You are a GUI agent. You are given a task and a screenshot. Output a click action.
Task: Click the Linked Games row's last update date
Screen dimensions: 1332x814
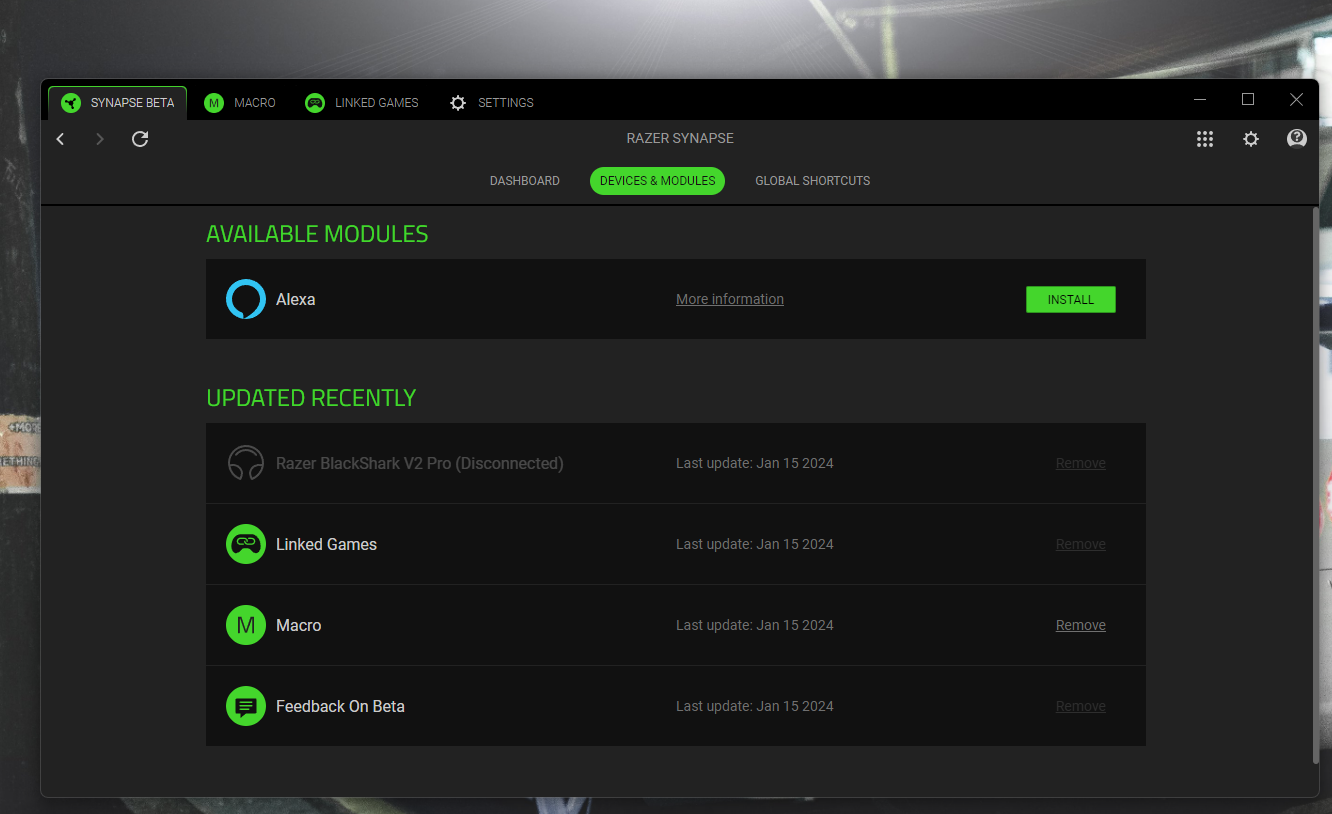pos(755,544)
